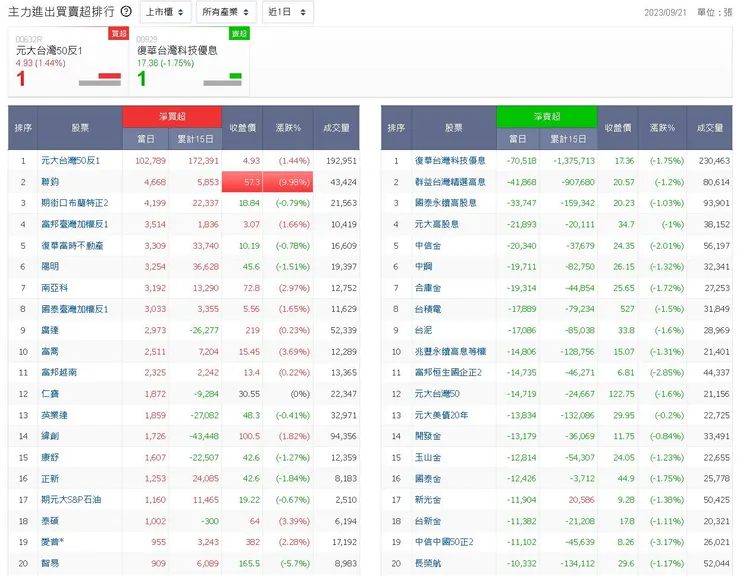The width and height of the screenshot is (740, 576).
Task: Open stock link 泰碩
Action: point(50,521)
